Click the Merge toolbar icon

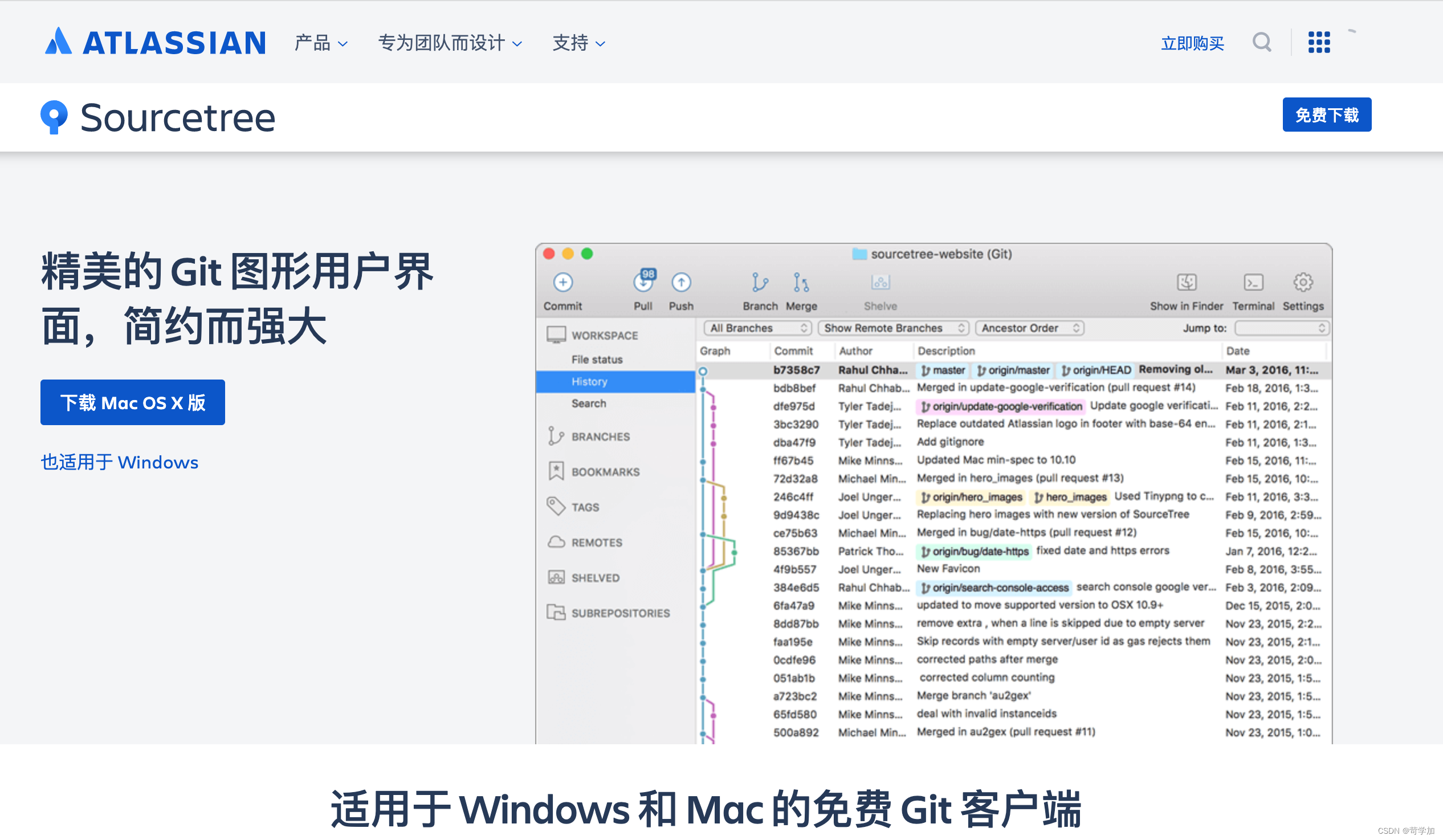(801, 282)
